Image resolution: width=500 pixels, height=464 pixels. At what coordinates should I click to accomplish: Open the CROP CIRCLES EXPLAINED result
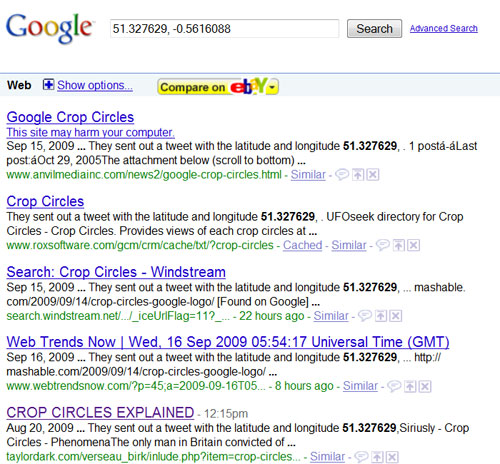100,413
